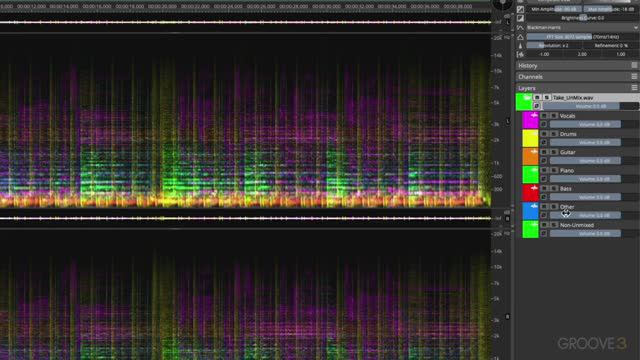Viewport: 640px width, 360px height.
Task: Click the Brightness Curve icon
Action: point(520,18)
